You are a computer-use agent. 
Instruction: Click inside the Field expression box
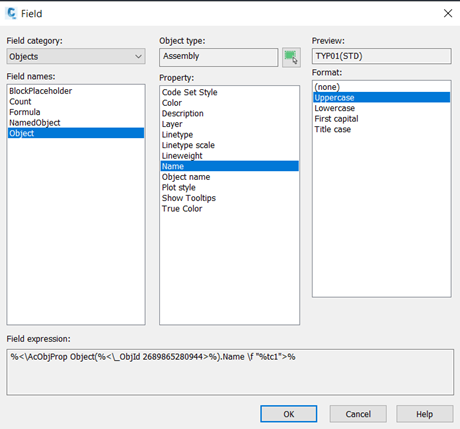(230, 372)
